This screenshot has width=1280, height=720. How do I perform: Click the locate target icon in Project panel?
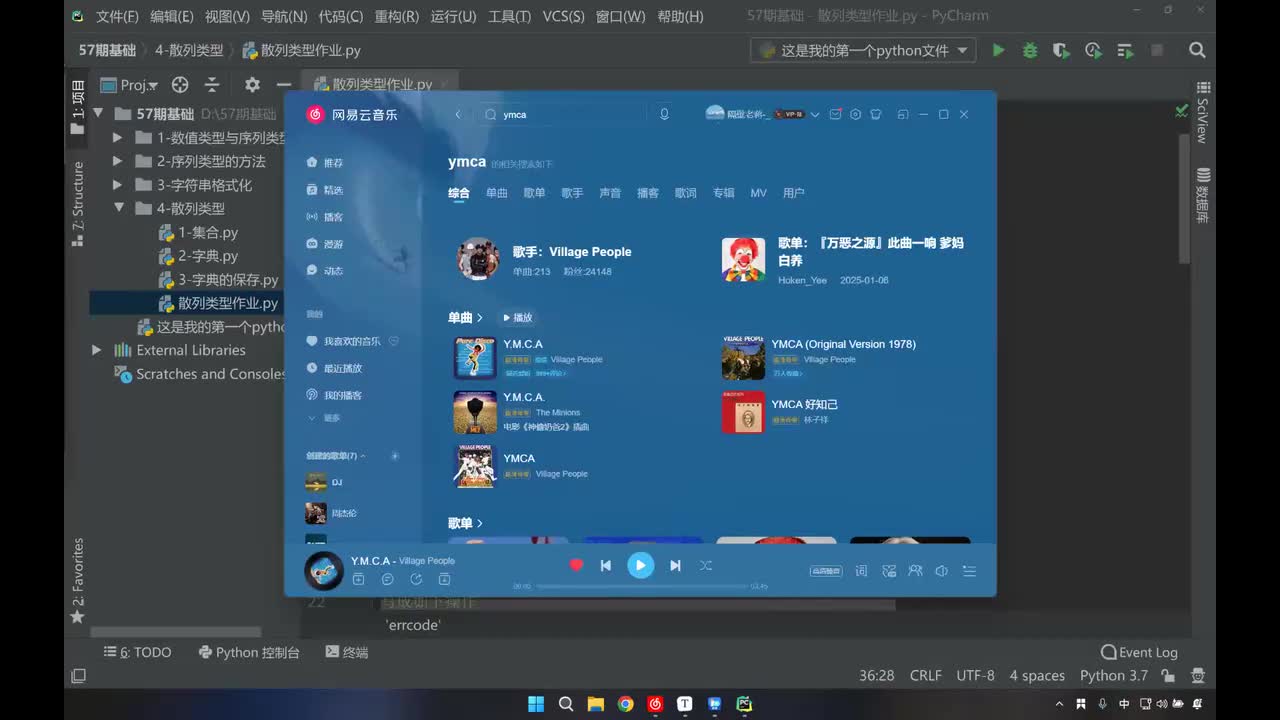(x=180, y=85)
